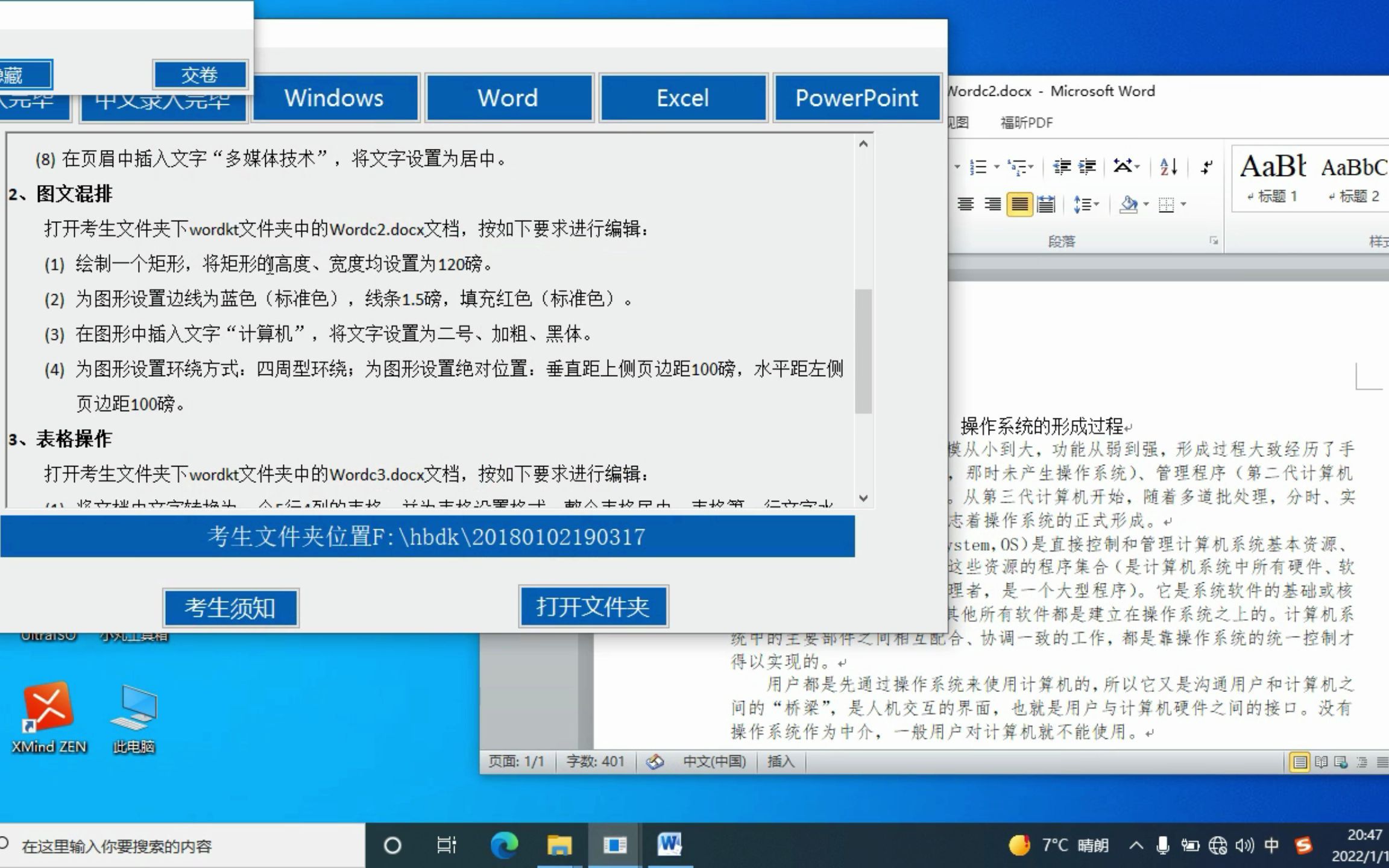1389x868 pixels.
Task: Toggle distributed alignment in paragraph group
Action: tap(1046, 205)
